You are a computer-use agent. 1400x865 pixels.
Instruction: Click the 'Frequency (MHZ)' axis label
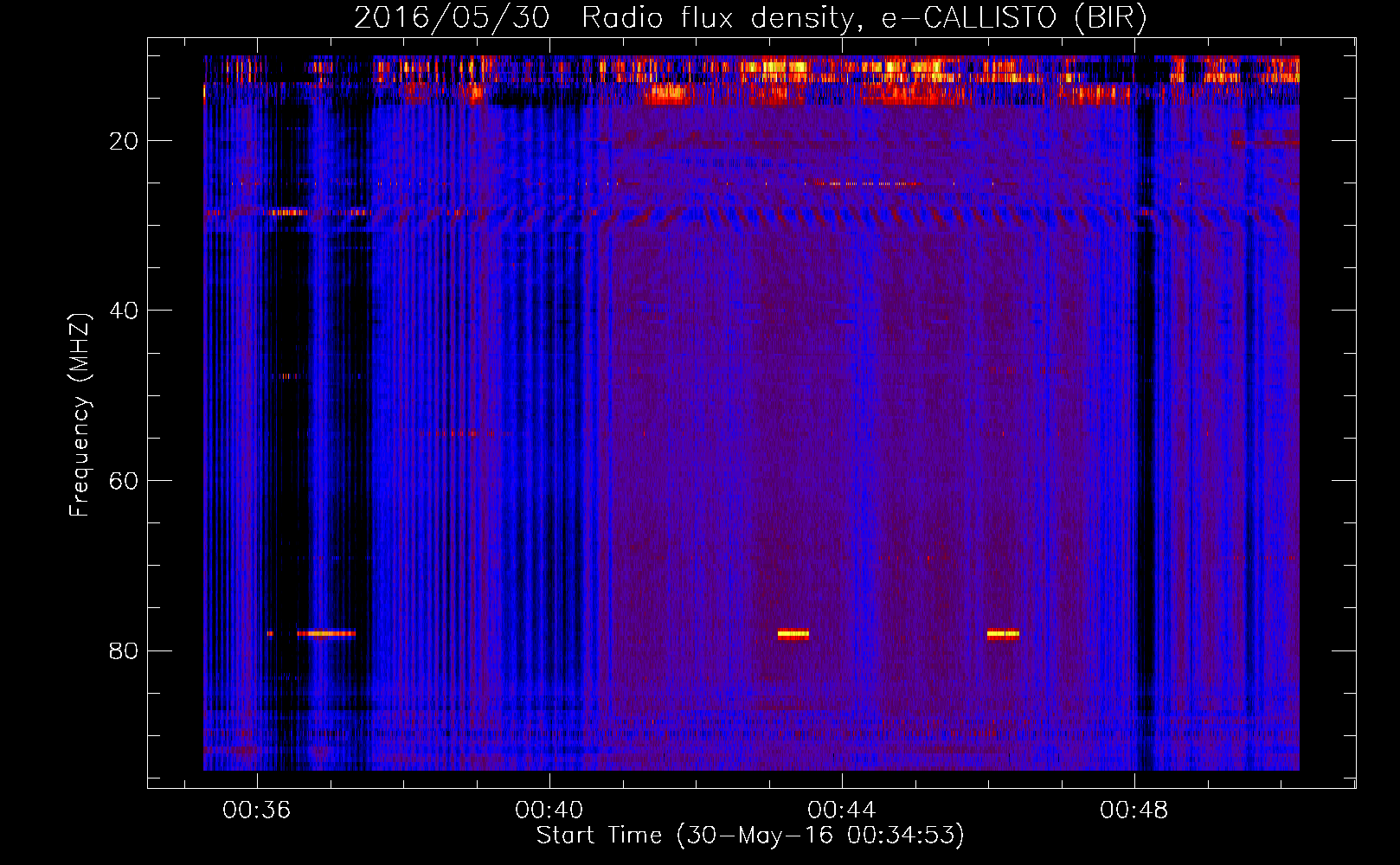coord(80,415)
